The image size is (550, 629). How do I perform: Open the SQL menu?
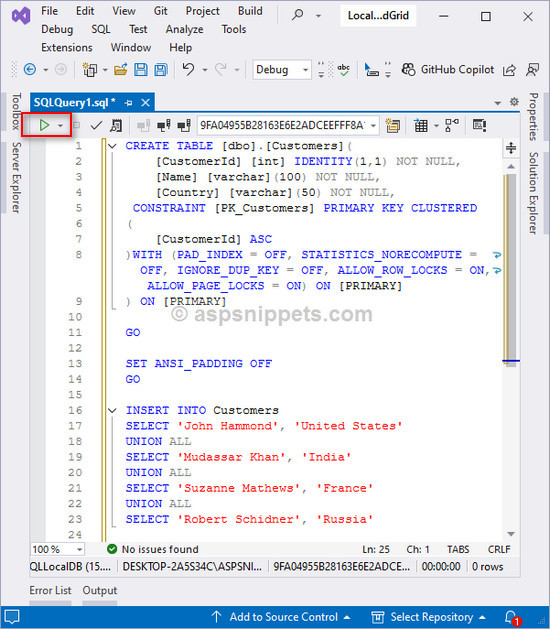[x=100, y=29]
